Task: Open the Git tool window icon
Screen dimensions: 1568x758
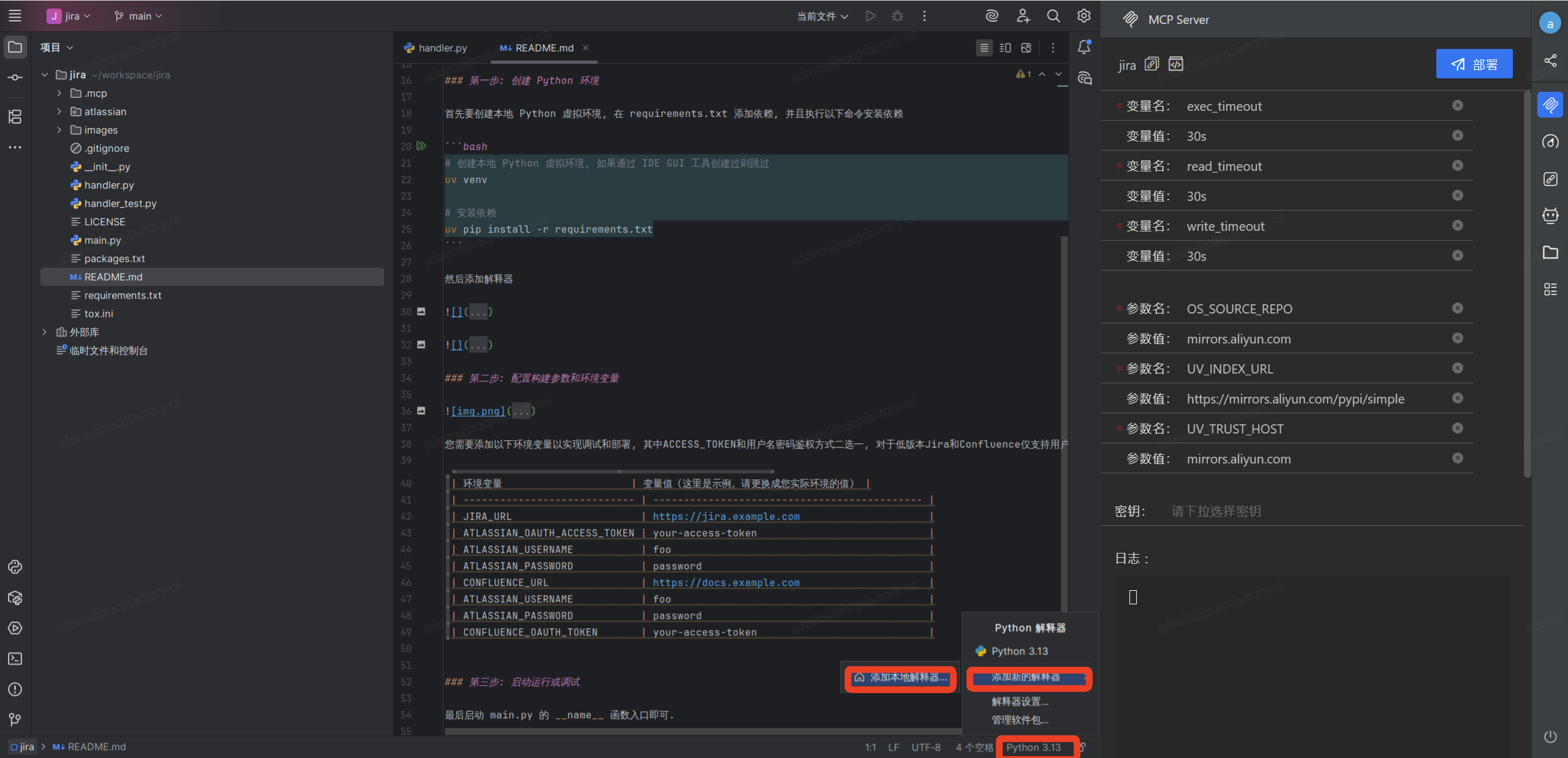Action: (15, 719)
